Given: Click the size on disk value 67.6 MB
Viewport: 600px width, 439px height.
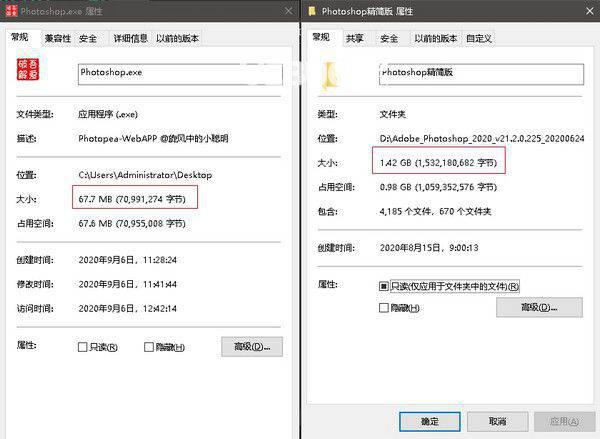Looking at the screenshot, I should click(x=132, y=224).
